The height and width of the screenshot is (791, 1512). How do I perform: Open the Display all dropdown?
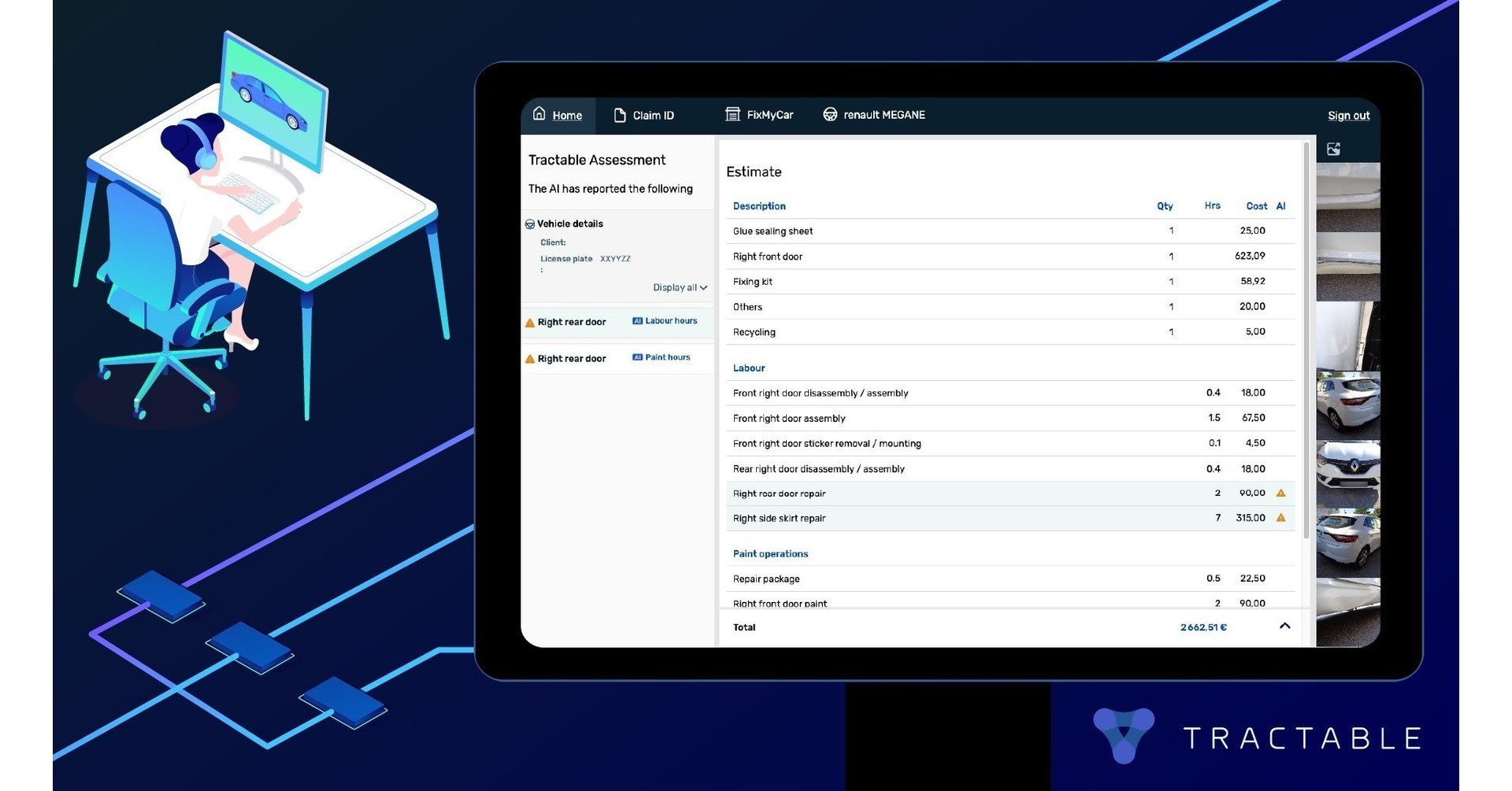679,287
